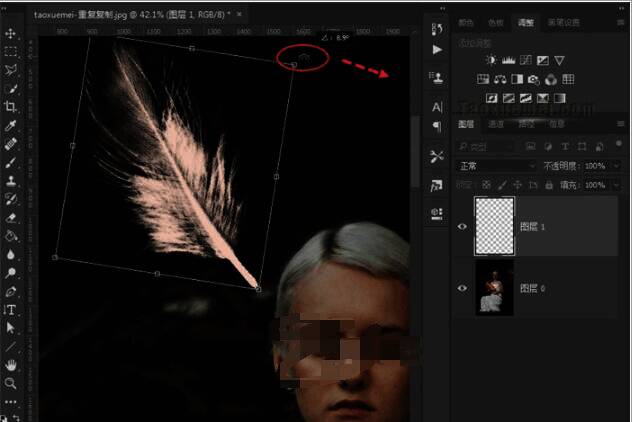Switch to the 颜色 panel tab
The width and height of the screenshot is (633, 422).
tap(466, 22)
